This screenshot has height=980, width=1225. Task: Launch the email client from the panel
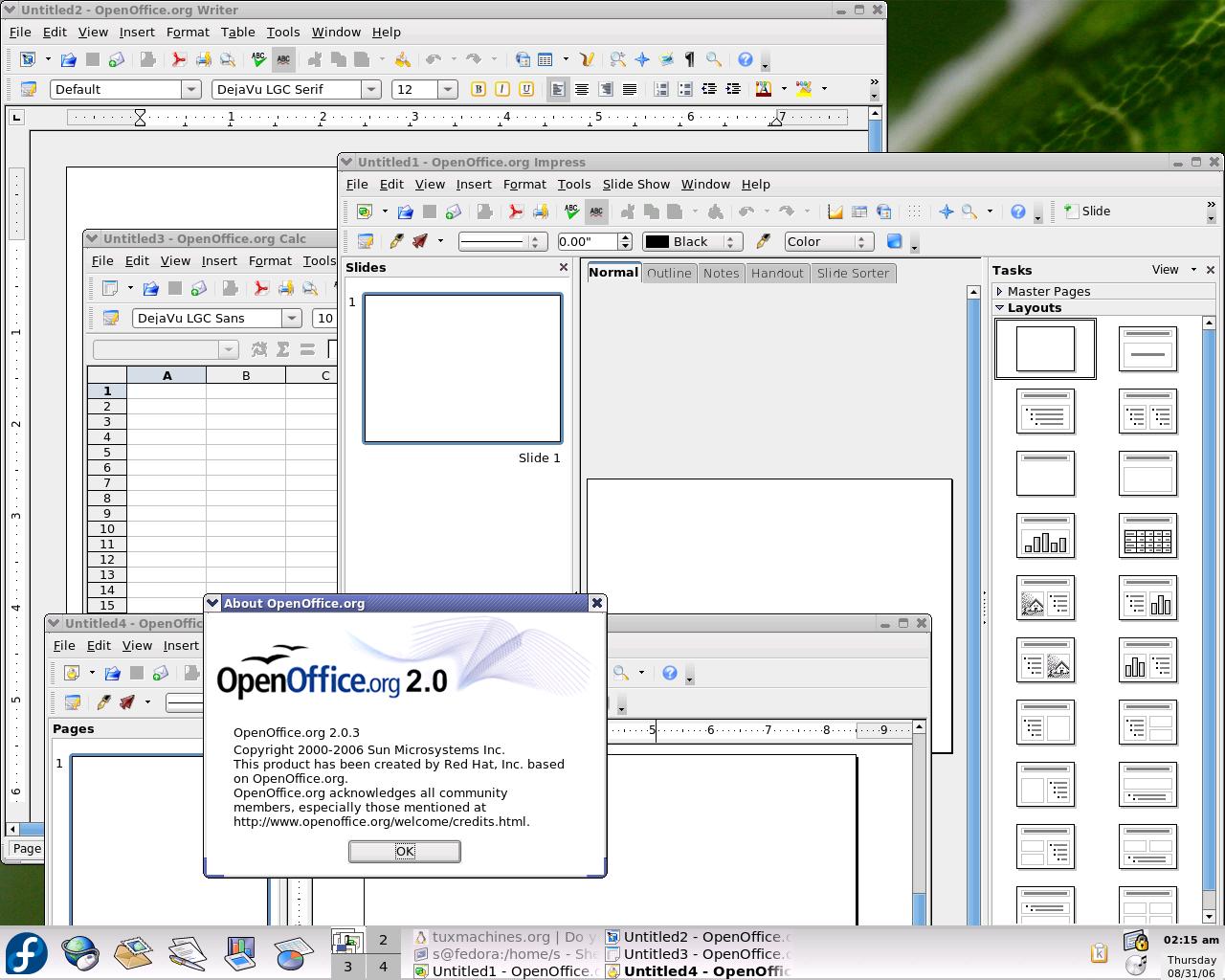133,953
